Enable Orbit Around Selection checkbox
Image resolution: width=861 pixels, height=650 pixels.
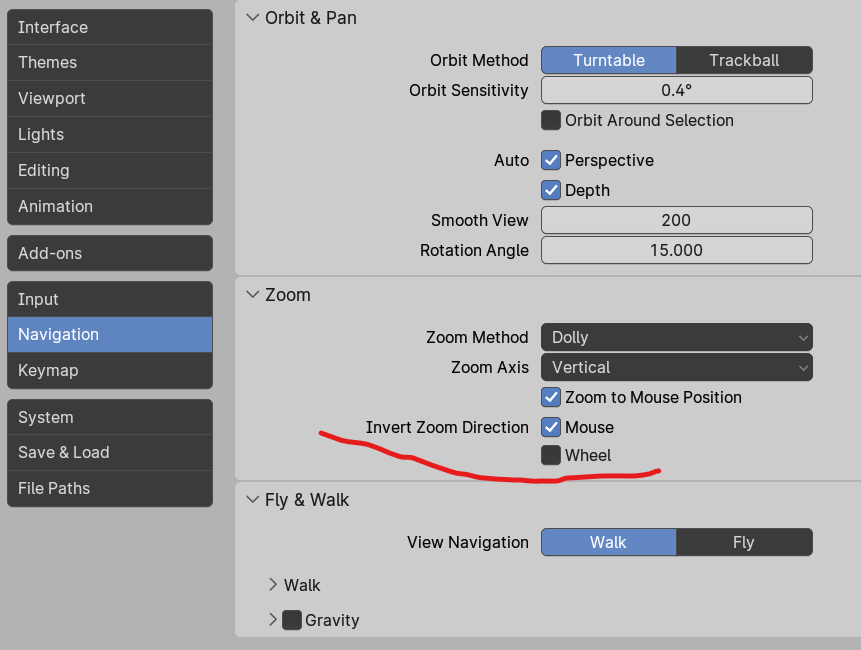pos(551,120)
